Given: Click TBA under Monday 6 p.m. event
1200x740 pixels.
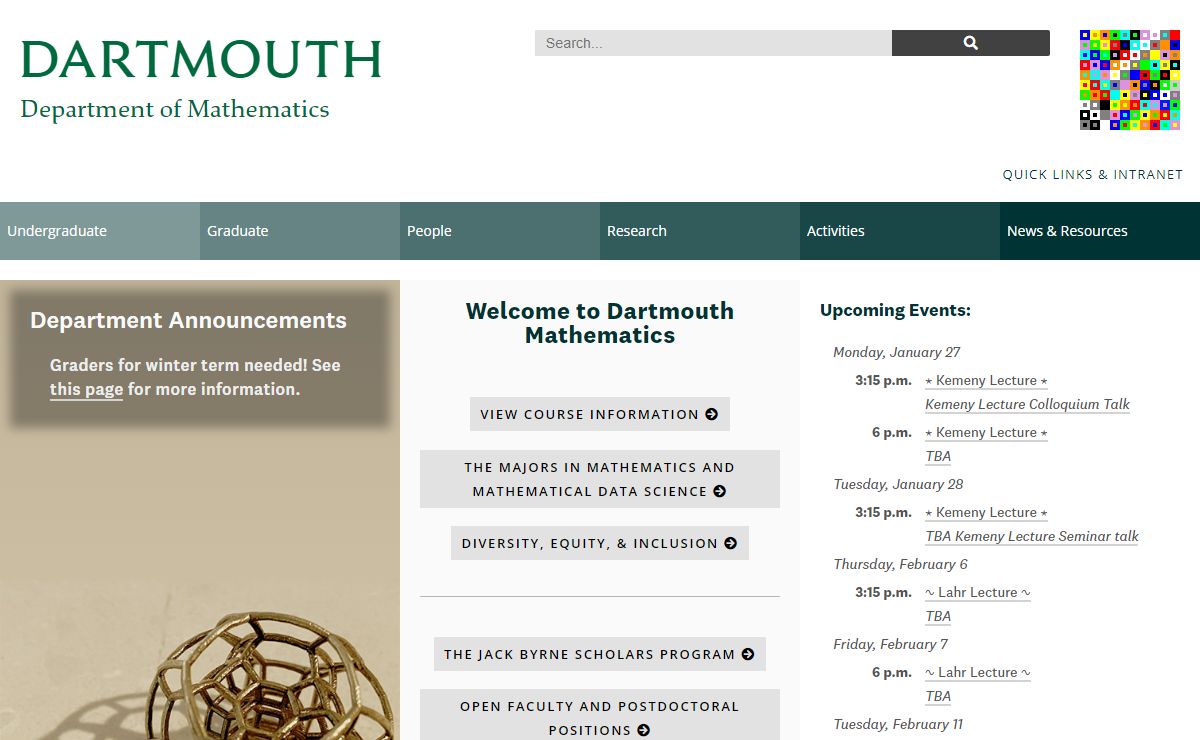Looking at the screenshot, I should 938,456.
